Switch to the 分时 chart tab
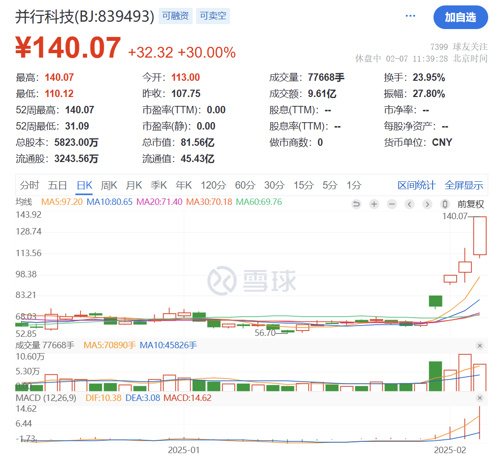 pos(29,185)
